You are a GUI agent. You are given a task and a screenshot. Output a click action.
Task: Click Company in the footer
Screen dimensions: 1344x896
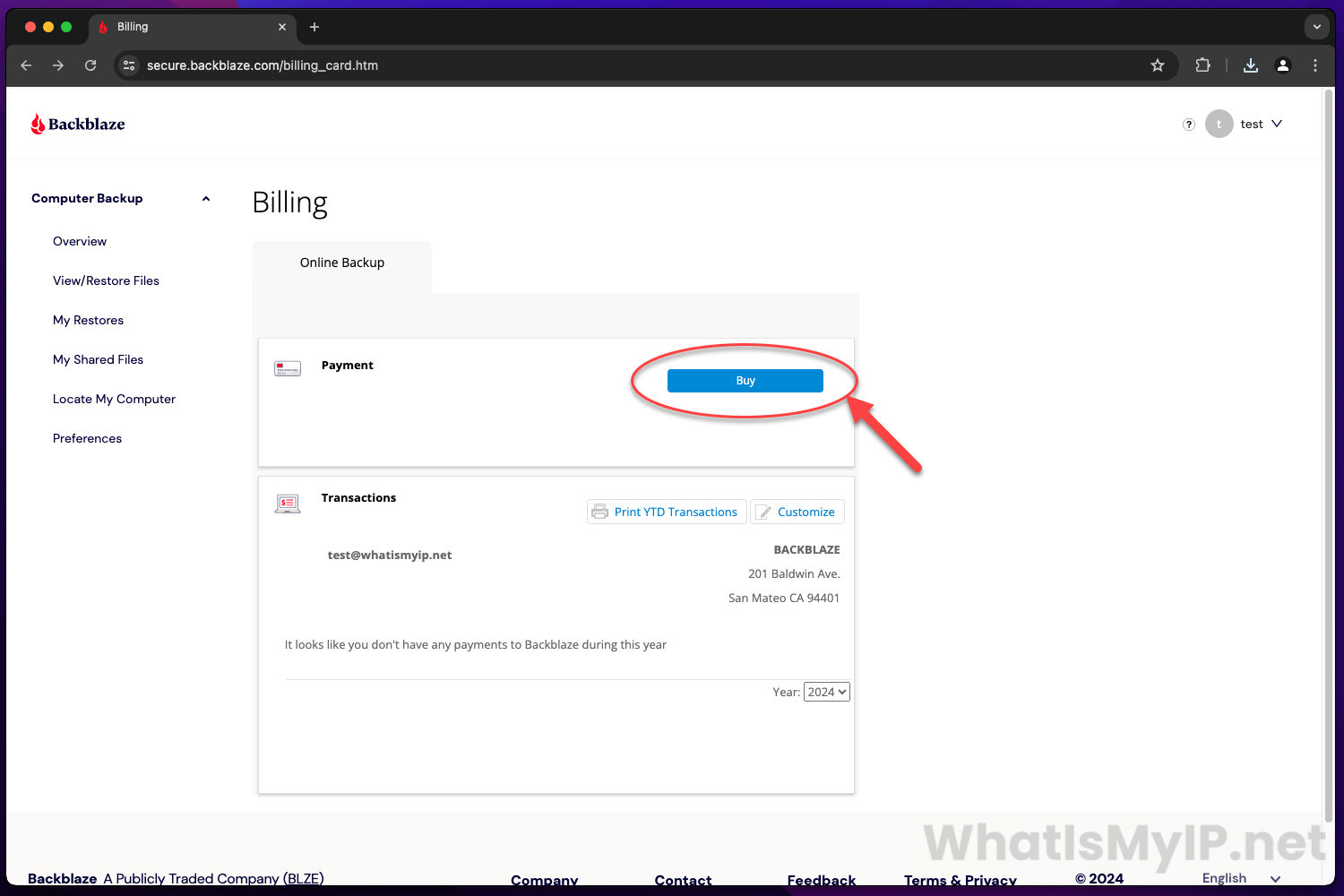click(544, 880)
